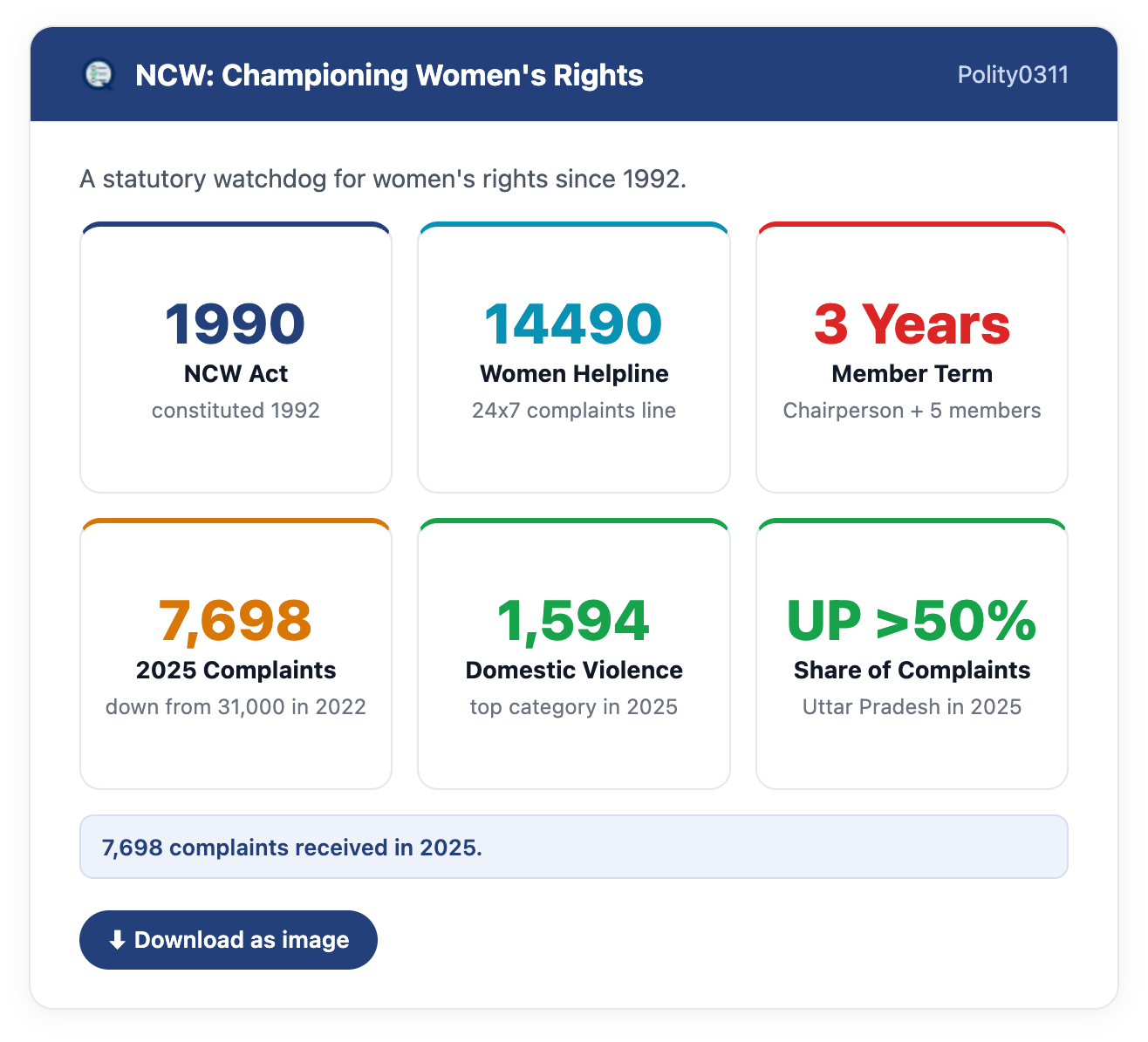This screenshot has width=1148, height=1042.
Task: Click the 7,698 complaints received banner
Action: click(574, 847)
